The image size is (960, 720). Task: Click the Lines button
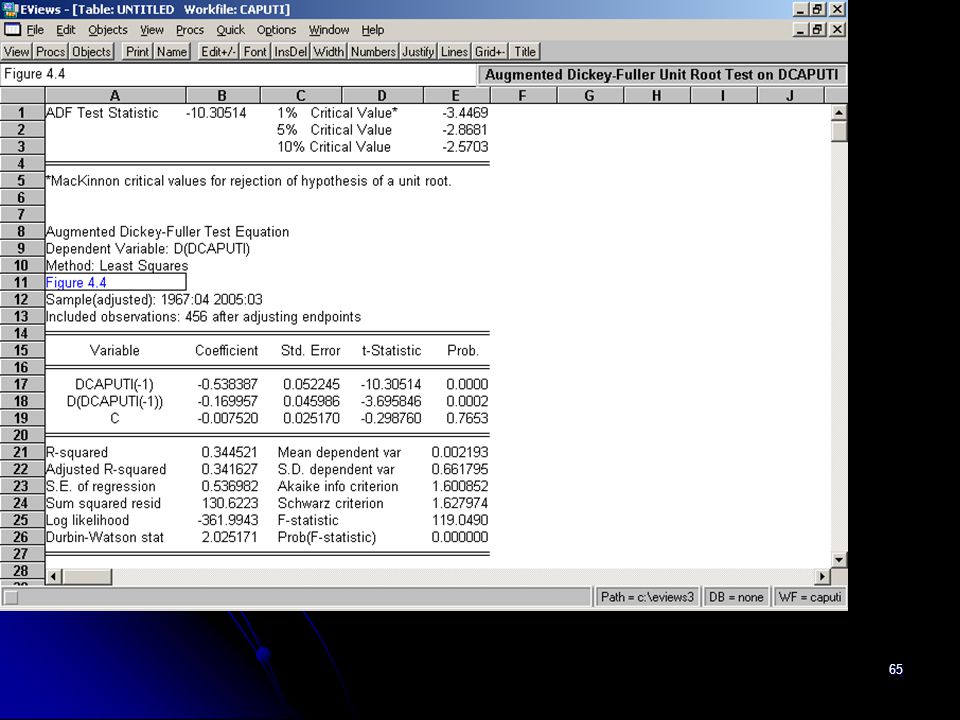454,52
